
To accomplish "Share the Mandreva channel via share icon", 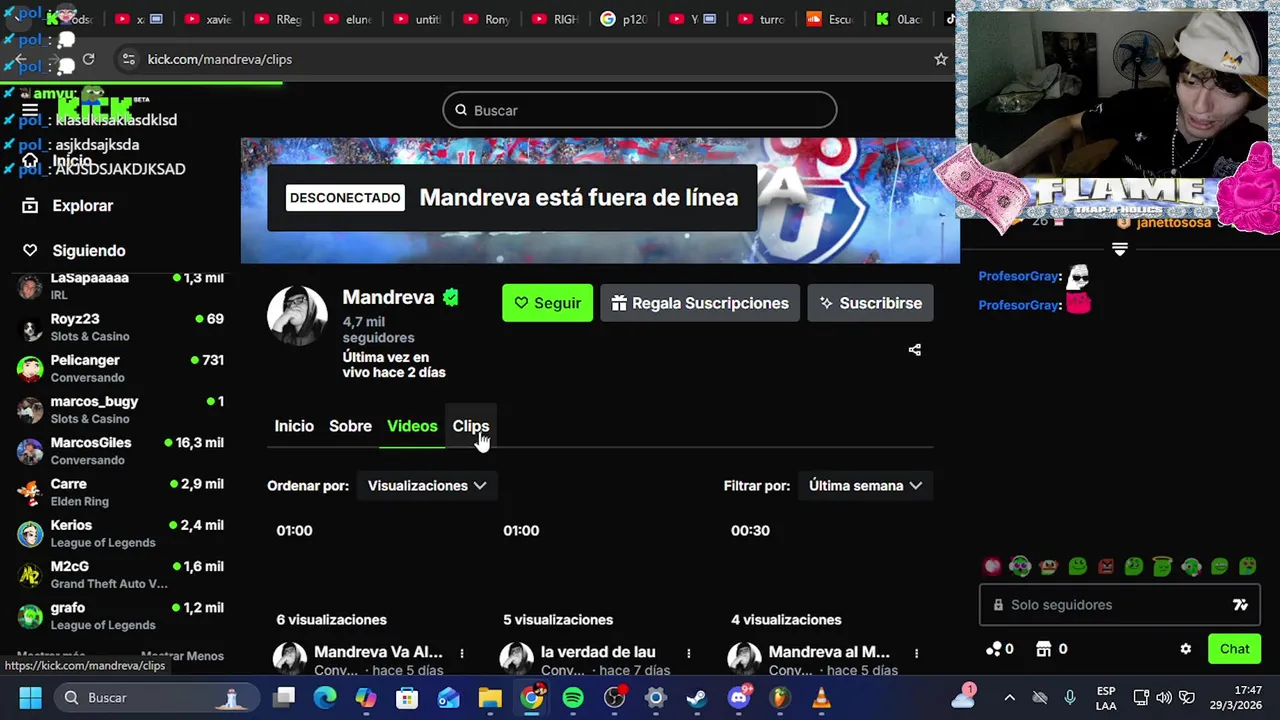I will (x=914, y=350).
